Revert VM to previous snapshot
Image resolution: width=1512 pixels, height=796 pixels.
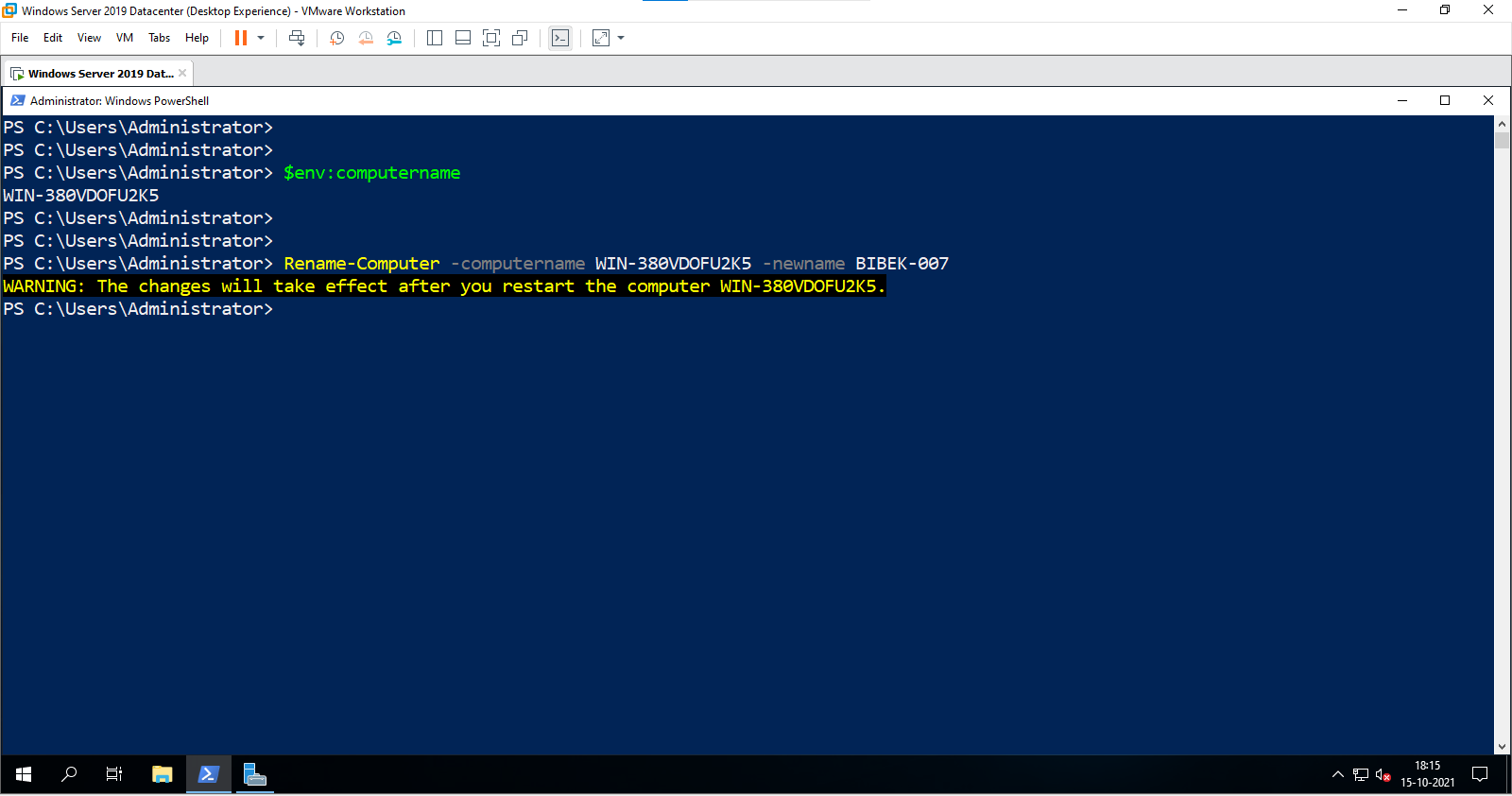(x=366, y=38)
